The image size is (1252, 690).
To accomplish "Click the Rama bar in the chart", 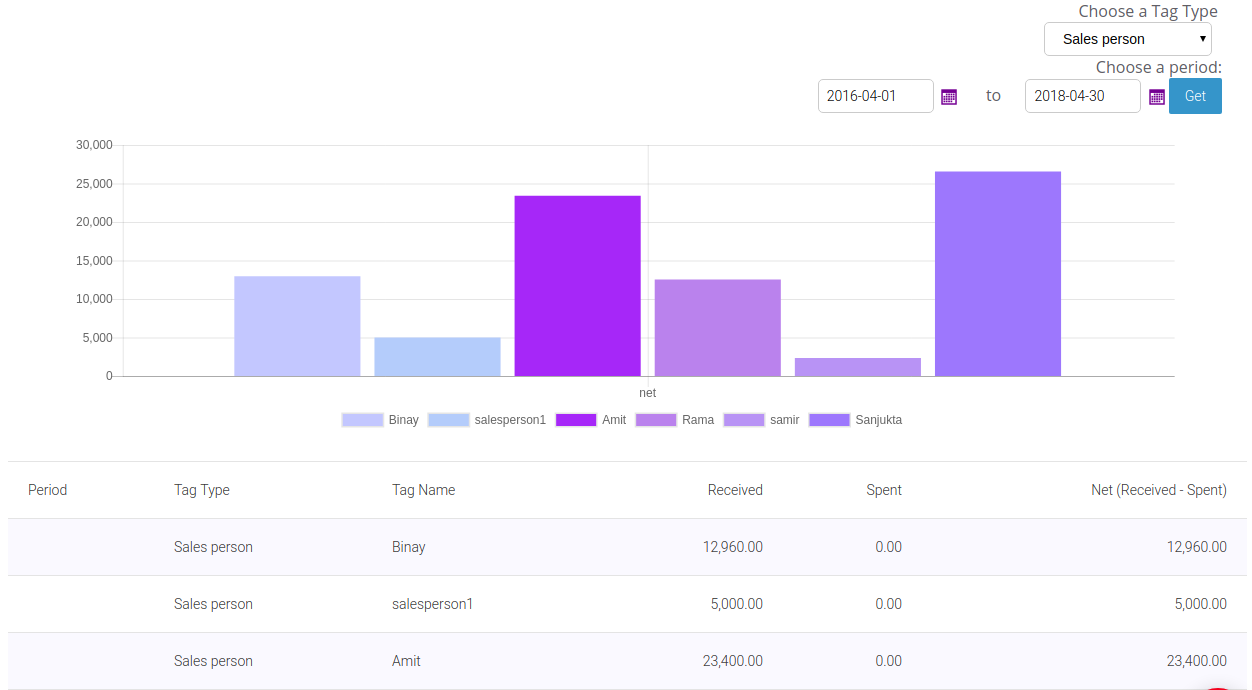I will (718, 328).
